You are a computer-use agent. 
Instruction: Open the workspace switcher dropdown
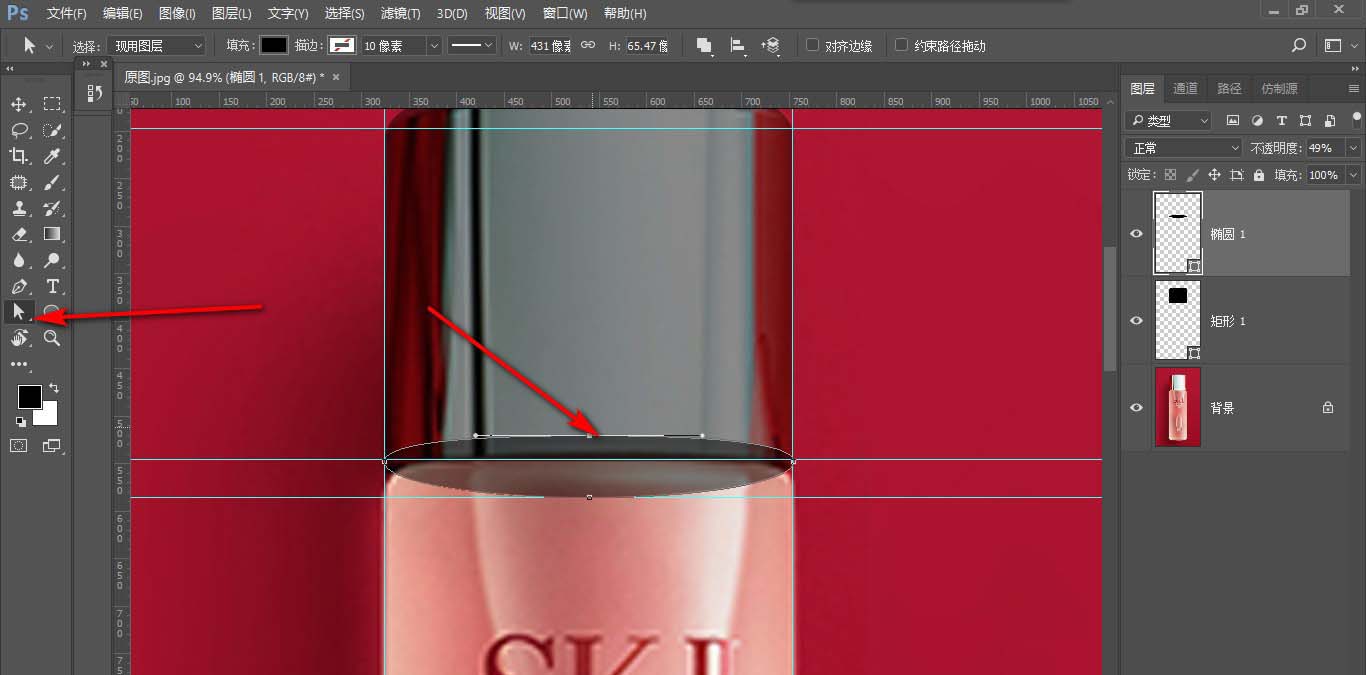[x=1335, y=45]
